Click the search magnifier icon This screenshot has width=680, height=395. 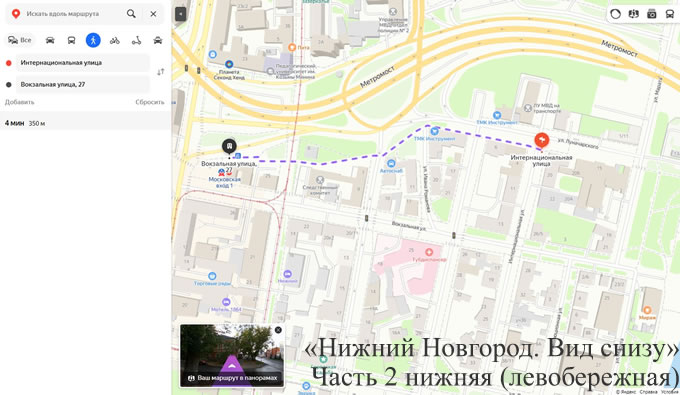pos(131,14)
